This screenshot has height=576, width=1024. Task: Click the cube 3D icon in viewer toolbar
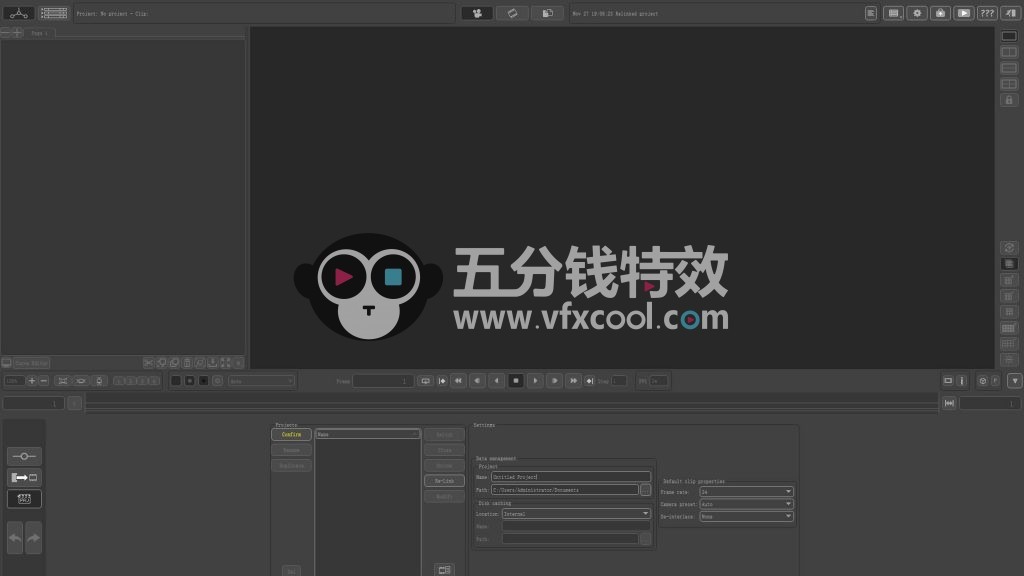click(x=982, y=381)
